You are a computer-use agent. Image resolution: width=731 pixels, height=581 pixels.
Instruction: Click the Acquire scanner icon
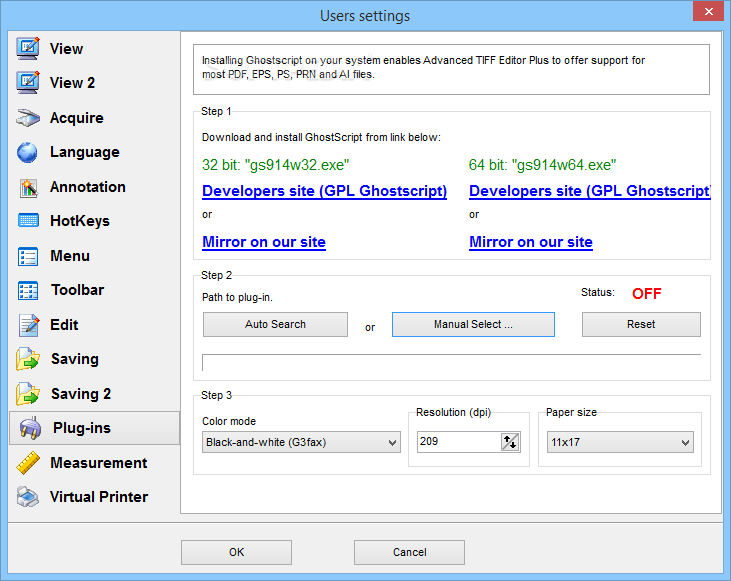coord(28,118)
